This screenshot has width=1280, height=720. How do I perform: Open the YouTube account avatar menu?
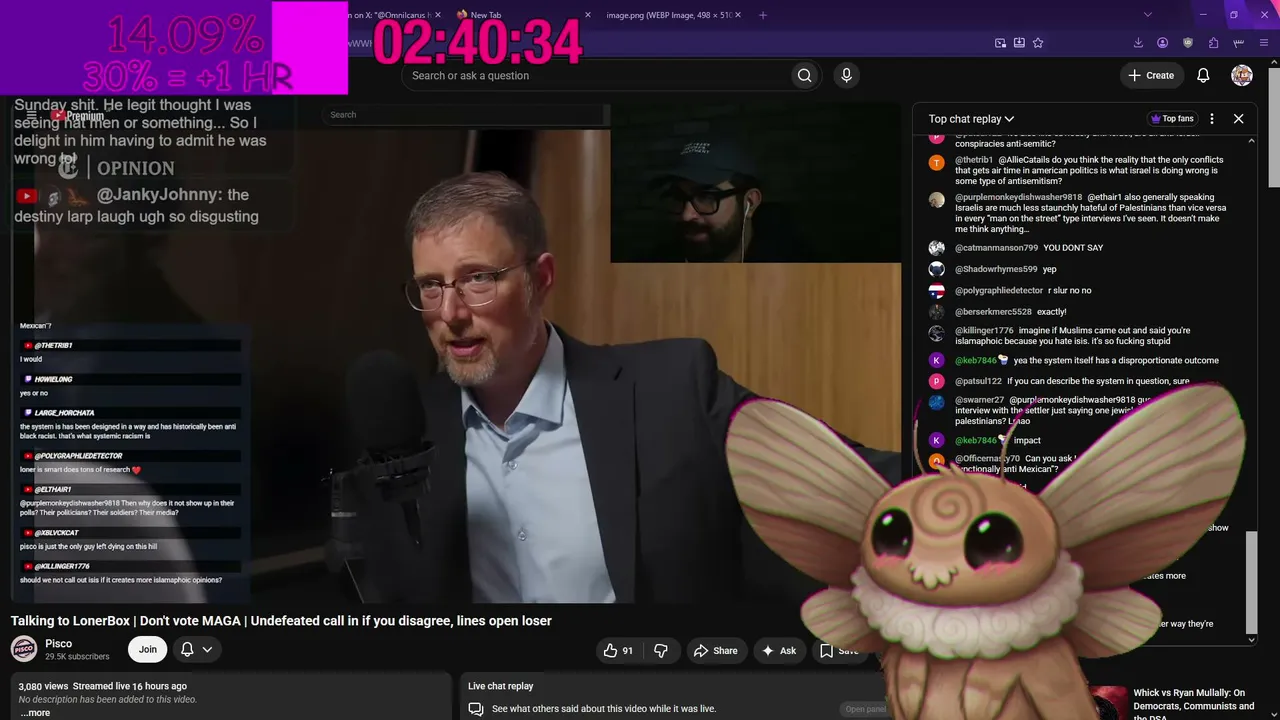pyautogui.click(x=1242, y=75)
